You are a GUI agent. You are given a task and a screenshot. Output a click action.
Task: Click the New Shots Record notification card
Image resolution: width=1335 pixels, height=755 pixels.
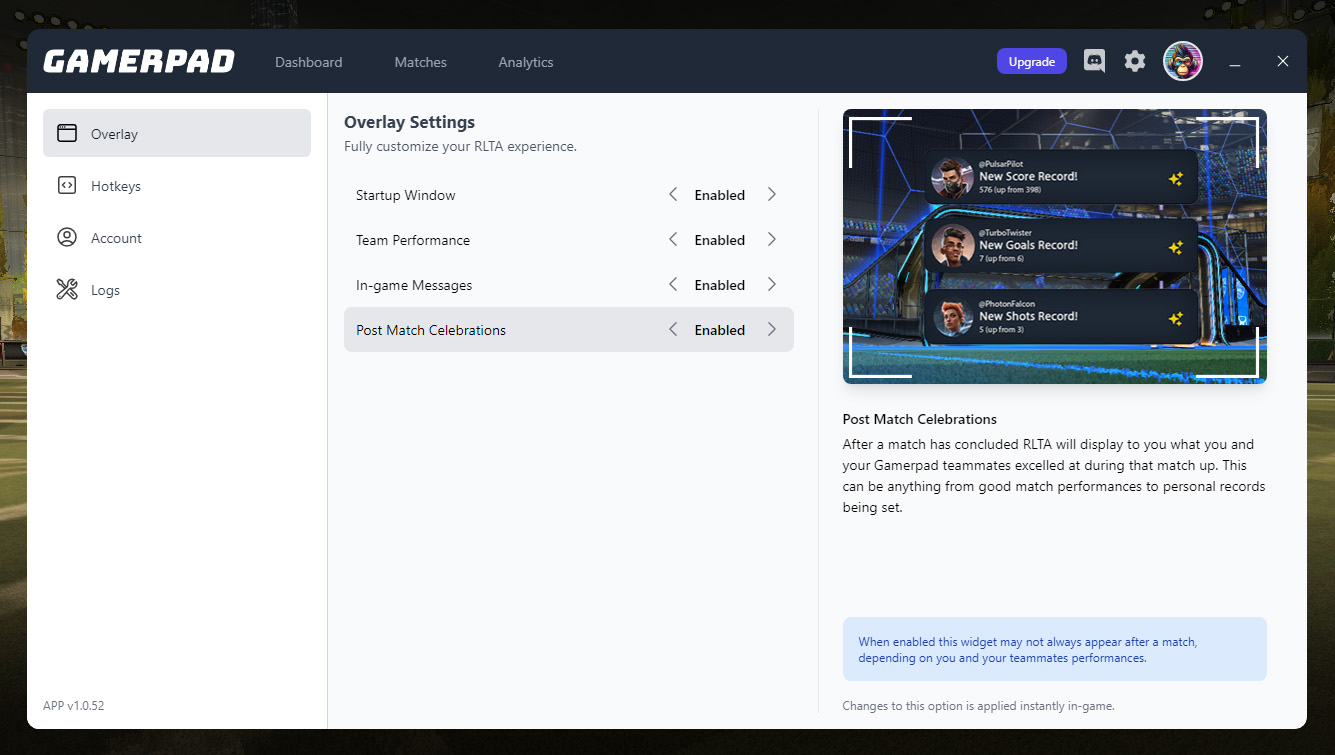(1061, 317)
